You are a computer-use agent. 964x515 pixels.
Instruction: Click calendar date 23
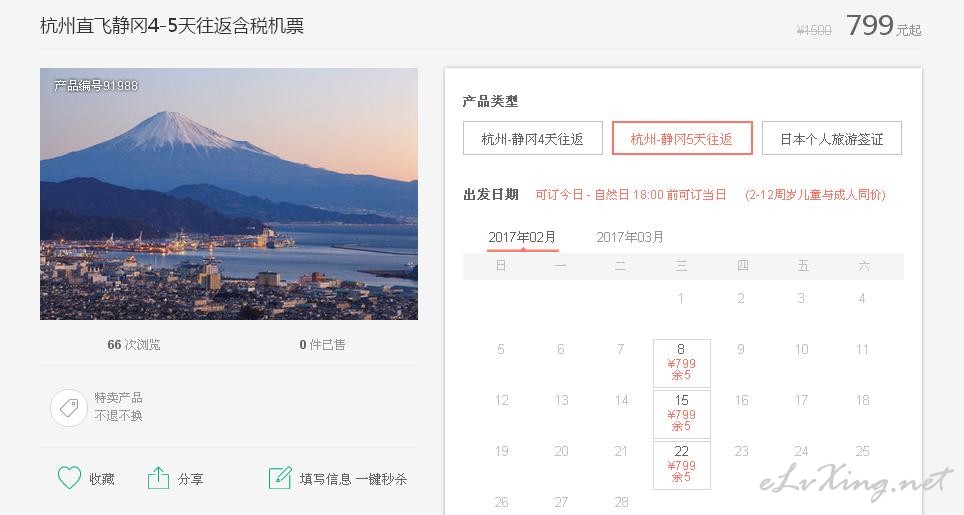click(x=741, y=452)
